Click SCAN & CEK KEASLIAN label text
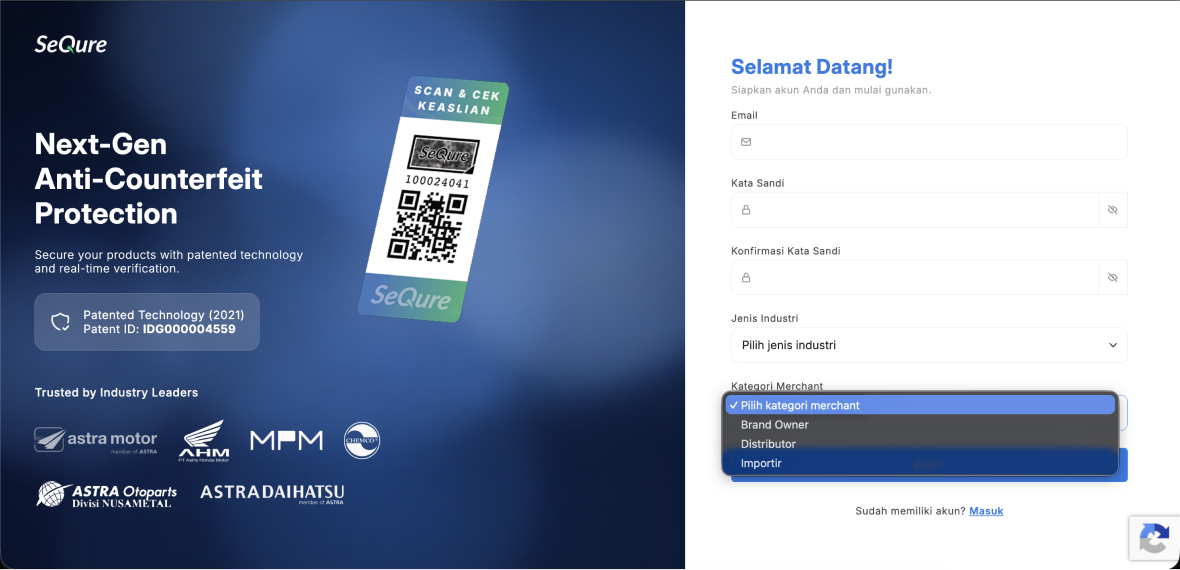 click(457, 99)
